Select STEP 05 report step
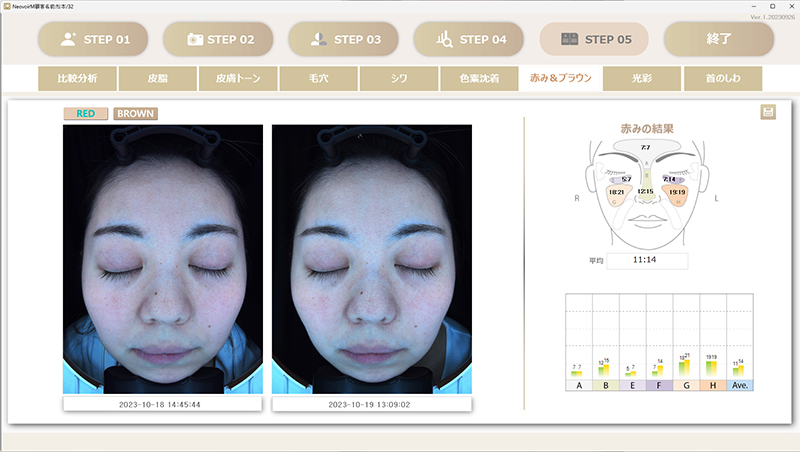 pos(594,39)
